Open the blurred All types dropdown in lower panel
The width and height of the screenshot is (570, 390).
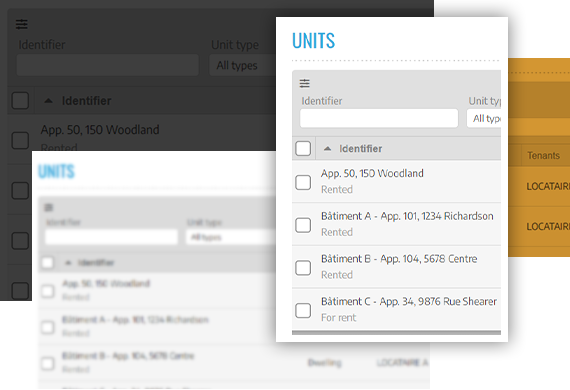pyautogui.click(x=230, y=237)
